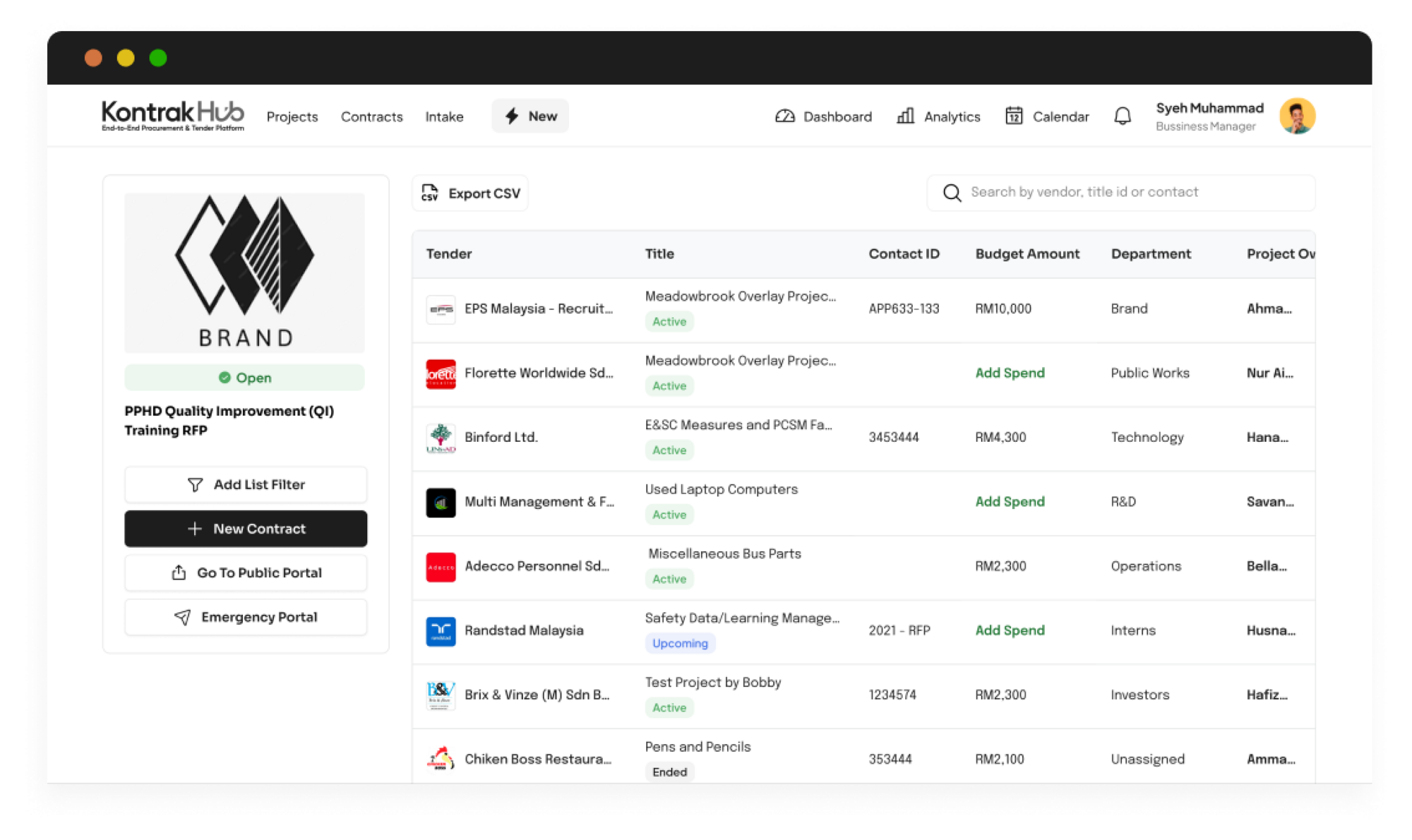Click the KontrakHub logo
The width and height of the screenshot is (1412, 840).
pos(172,116)
